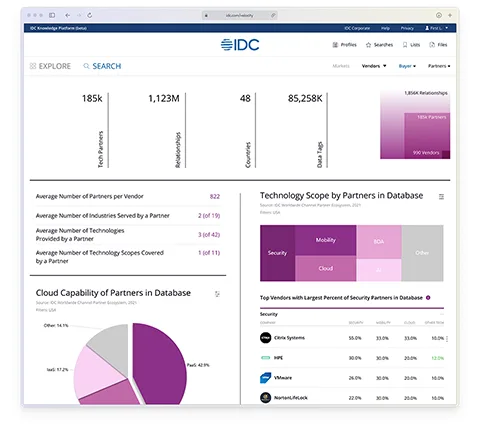480x427 pixels.
Task: Open the Citrix Systems row options menu
Action: click(x=447, y=339)
